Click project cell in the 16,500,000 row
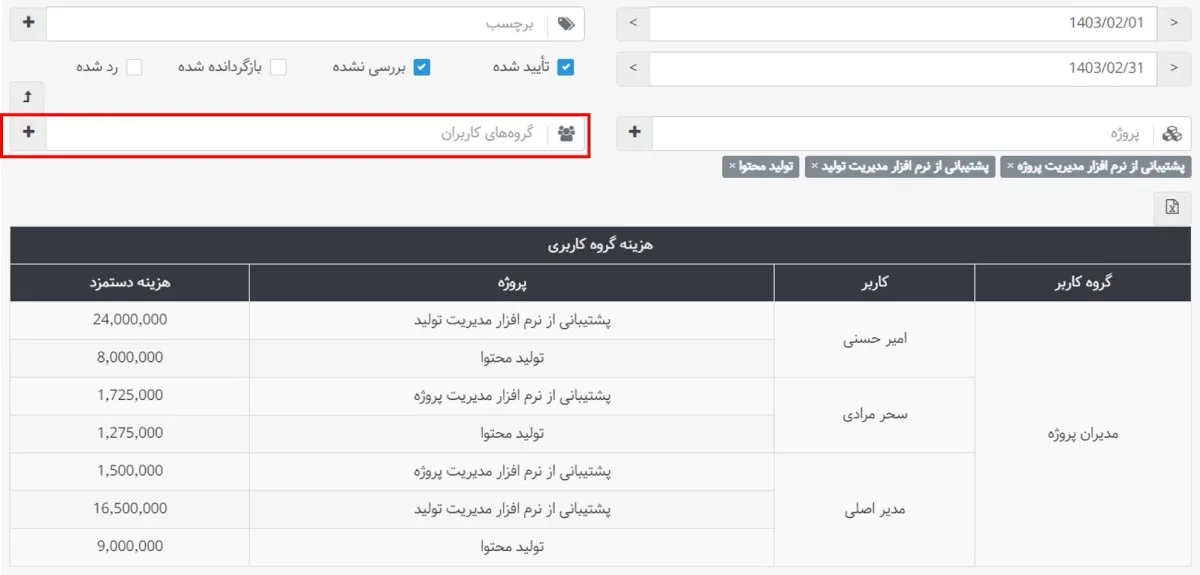1200x575 pixels. (x=512, y=509)
